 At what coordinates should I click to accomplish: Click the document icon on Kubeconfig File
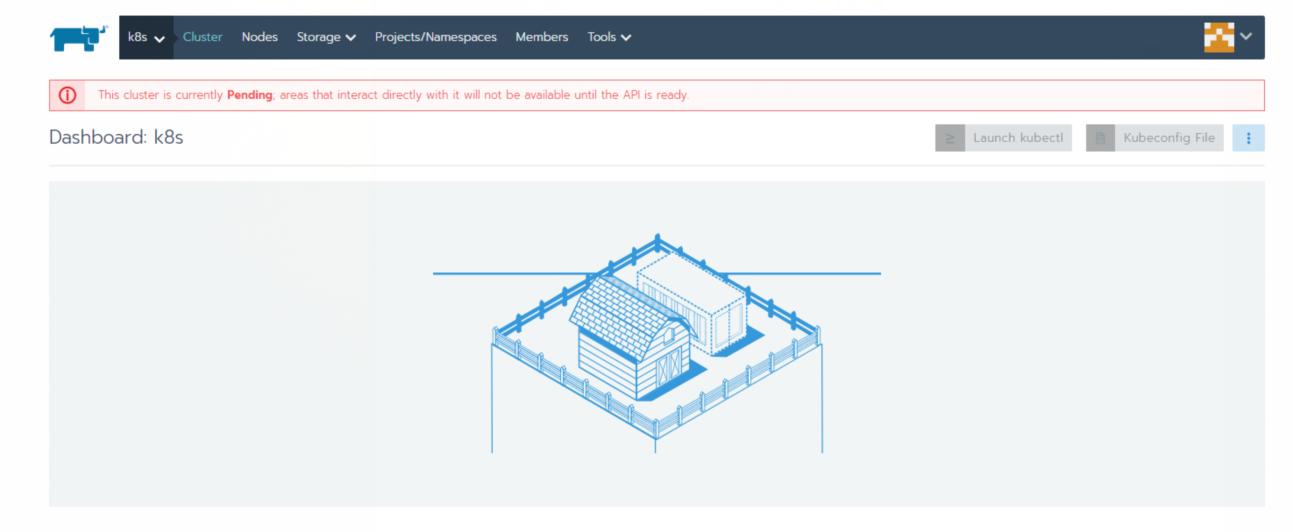1100,138
